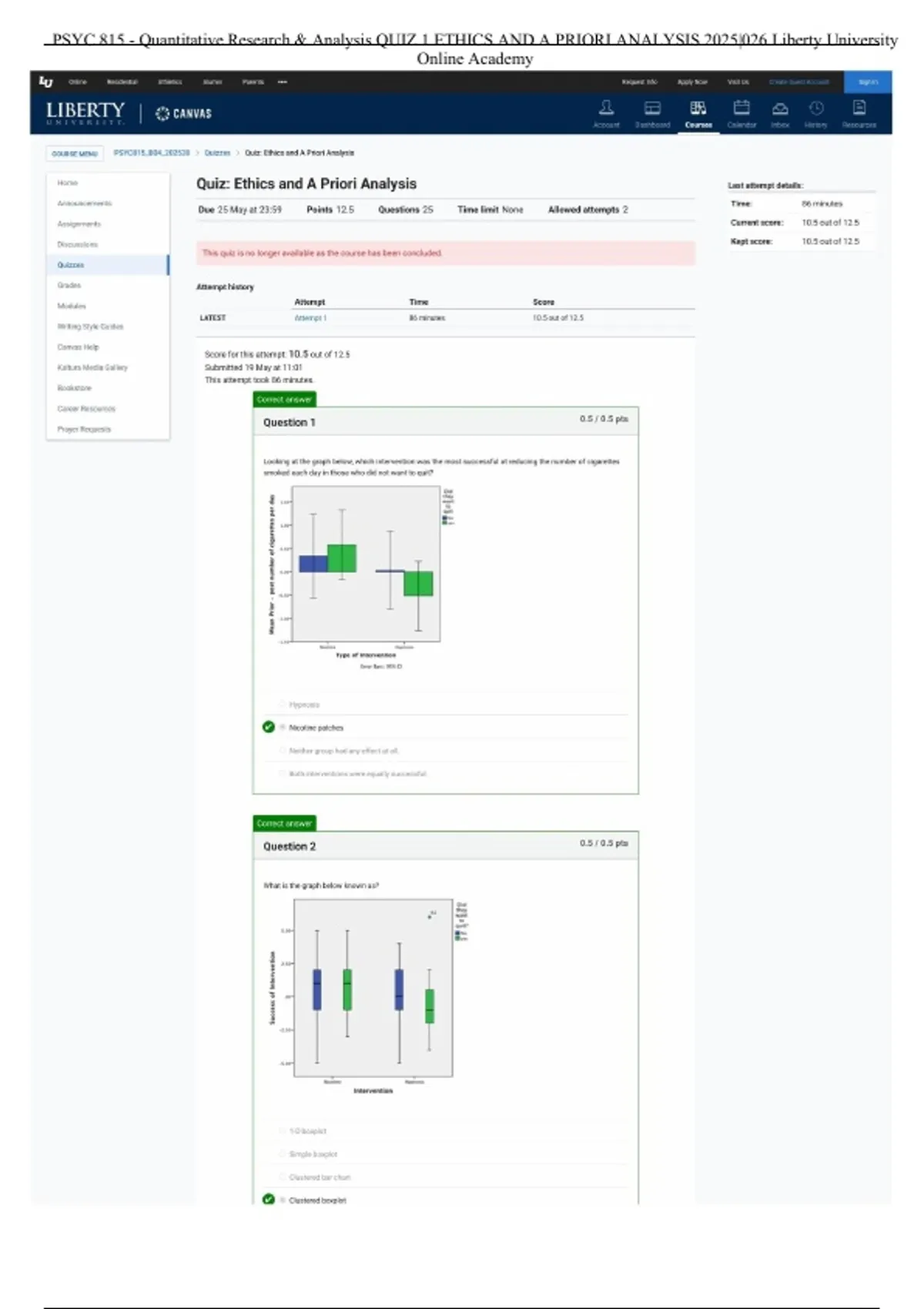Screen dimensions: 924x1309
Task: Check the Inbox icon
Action: (780, 109)
